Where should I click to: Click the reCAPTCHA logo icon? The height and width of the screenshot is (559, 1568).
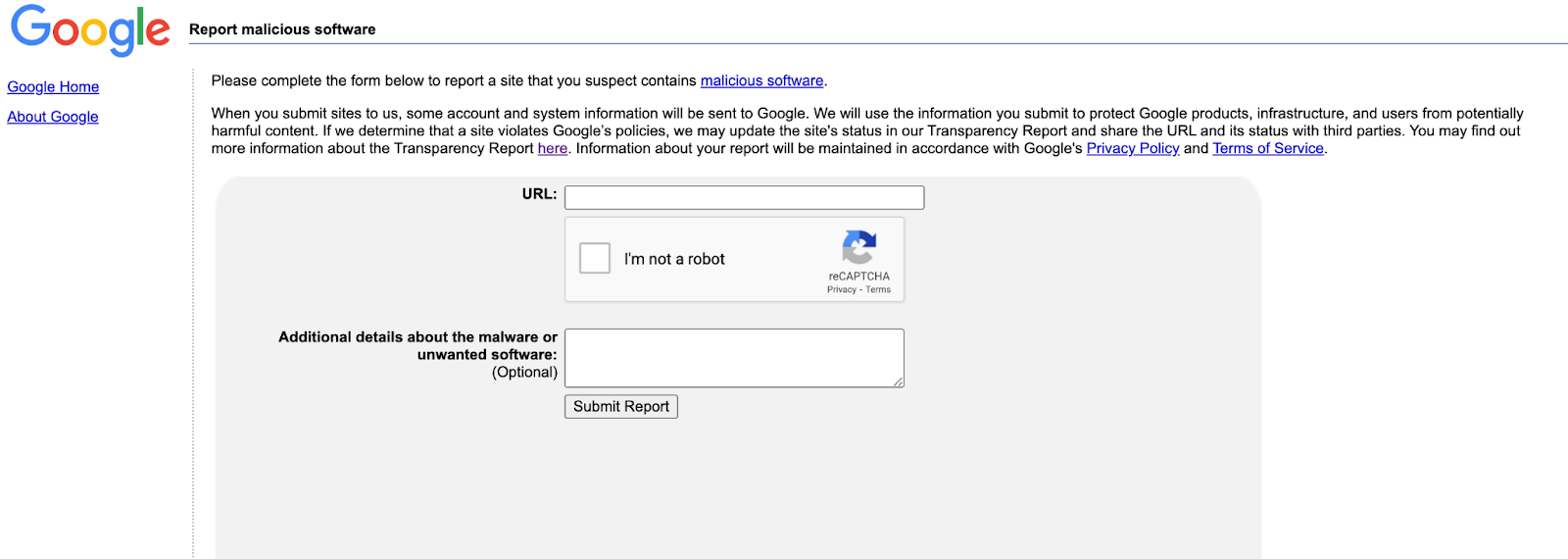click(858, 247)
